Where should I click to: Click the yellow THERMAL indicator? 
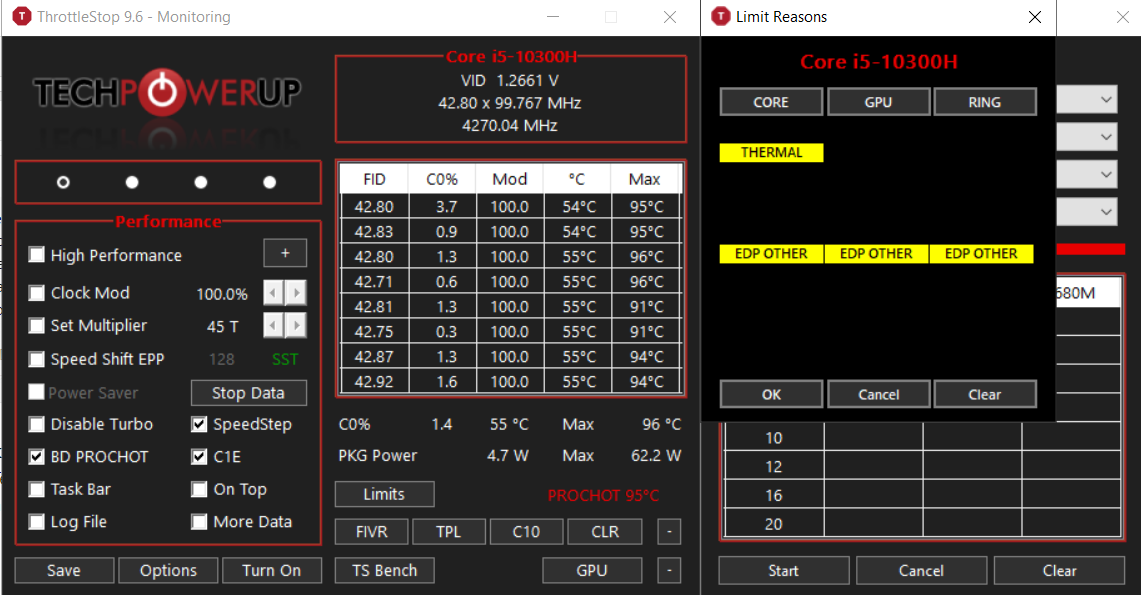click(771, 152)
